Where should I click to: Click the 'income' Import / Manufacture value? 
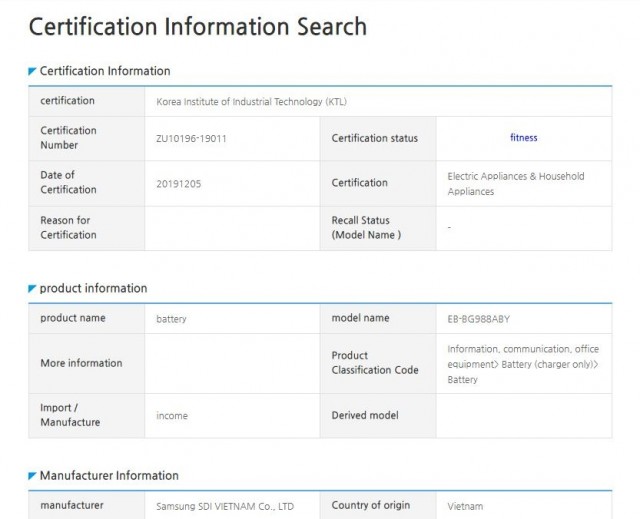[171, 415]
